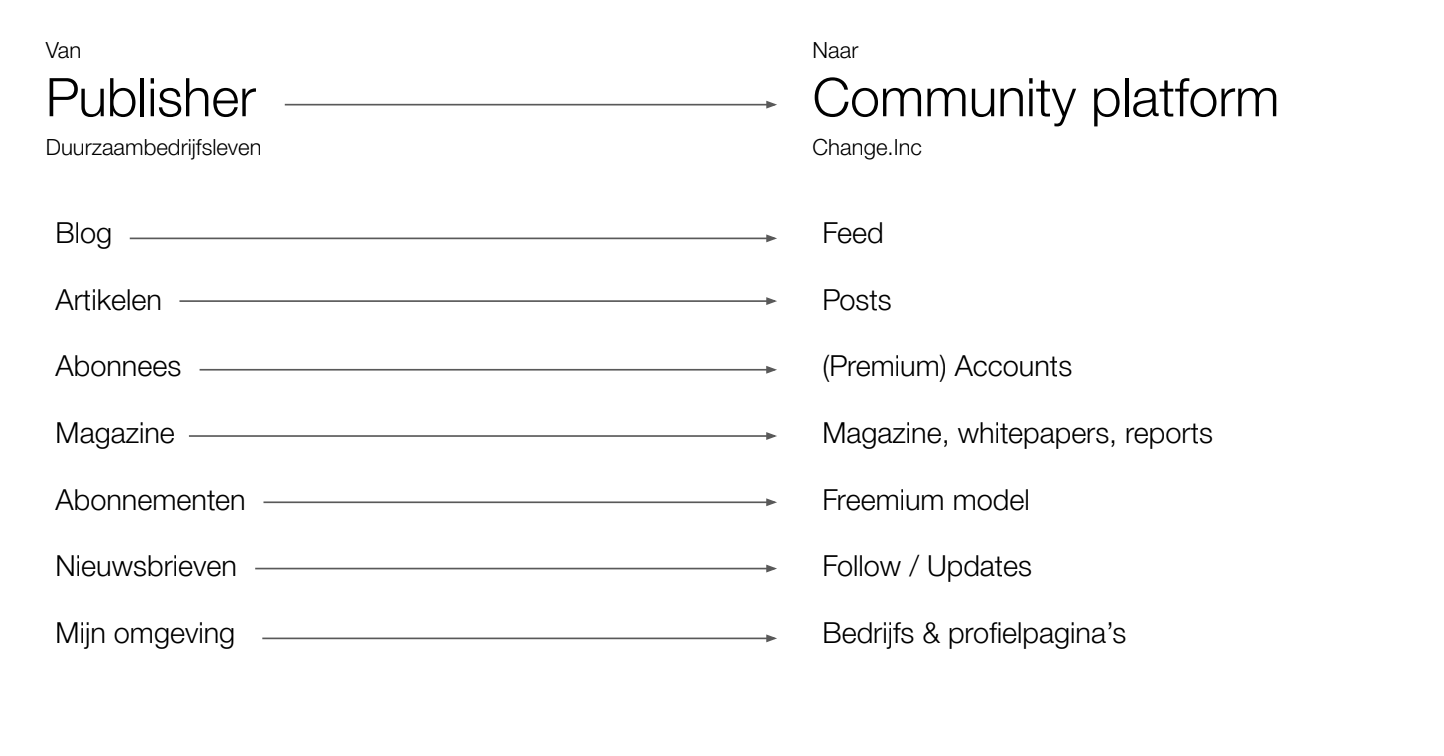
Task: Select the Abonnees label
Action: pyautogui.click(x=118, y=367)
